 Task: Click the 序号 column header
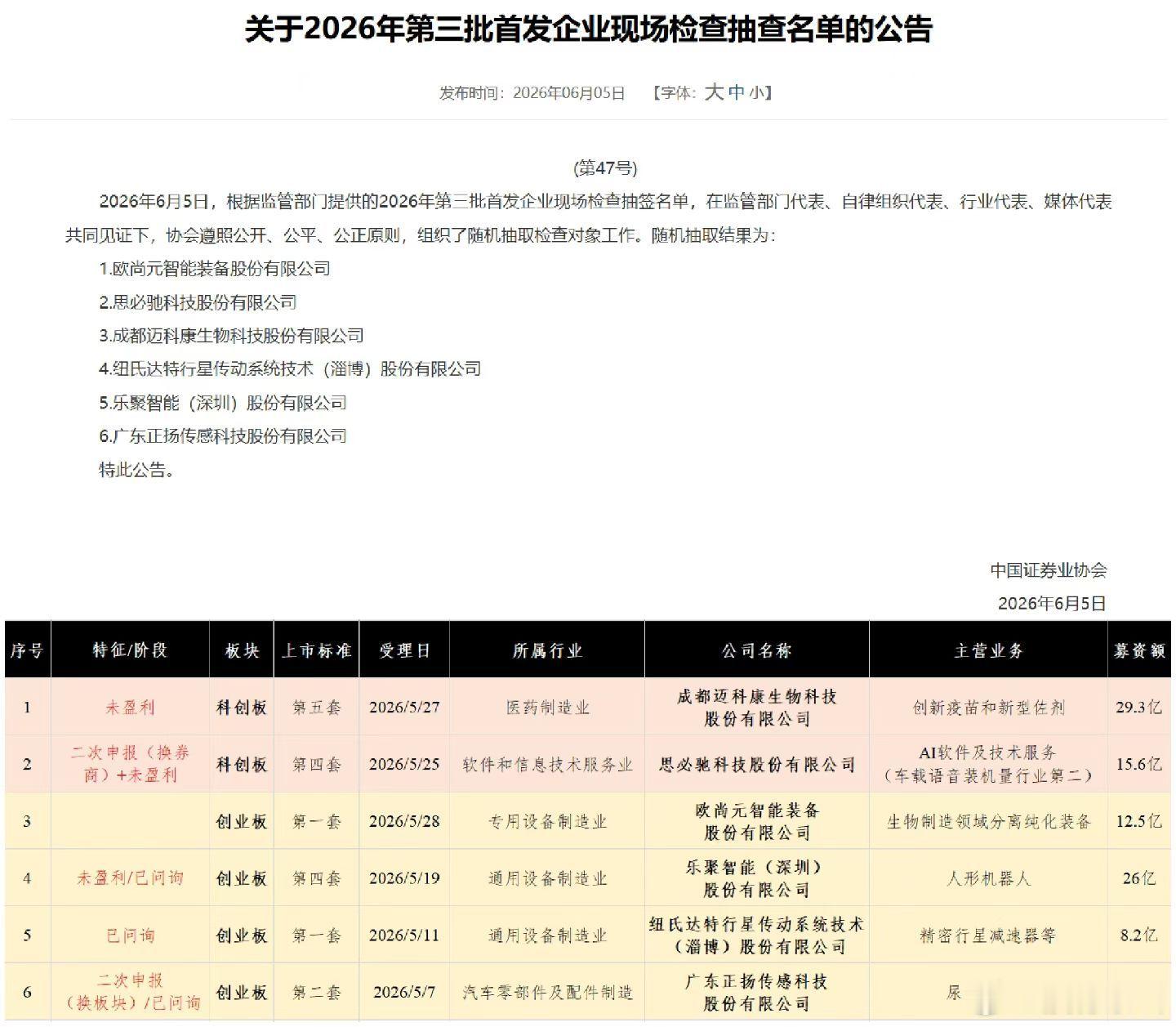click(27, 650)
